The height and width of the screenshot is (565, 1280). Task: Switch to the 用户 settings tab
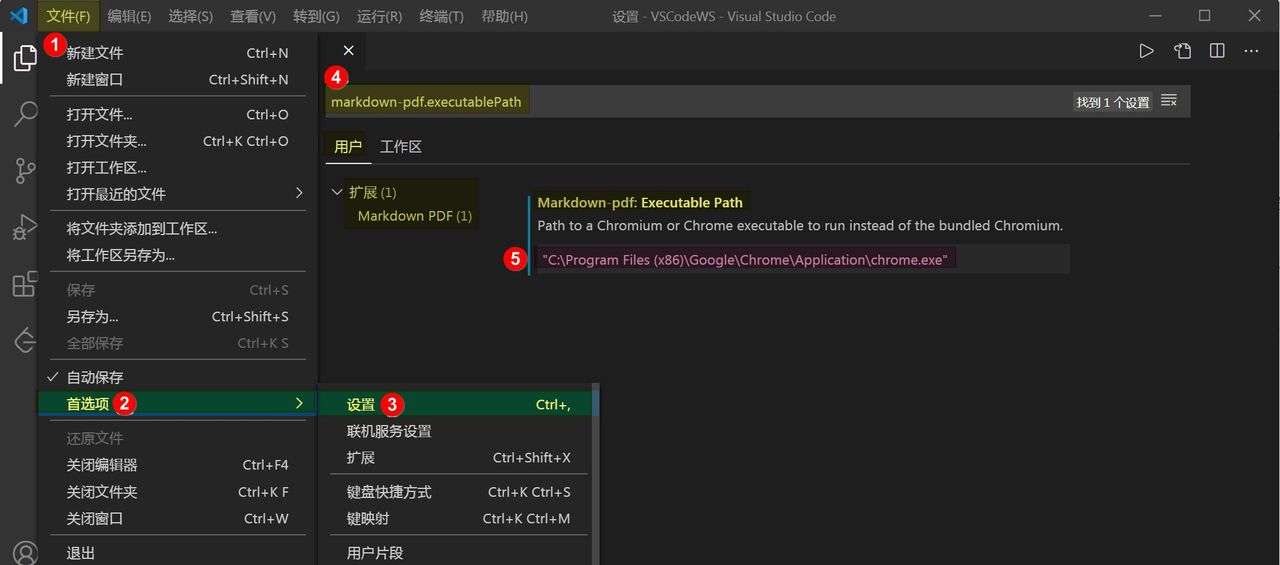(x=348, y=146)
